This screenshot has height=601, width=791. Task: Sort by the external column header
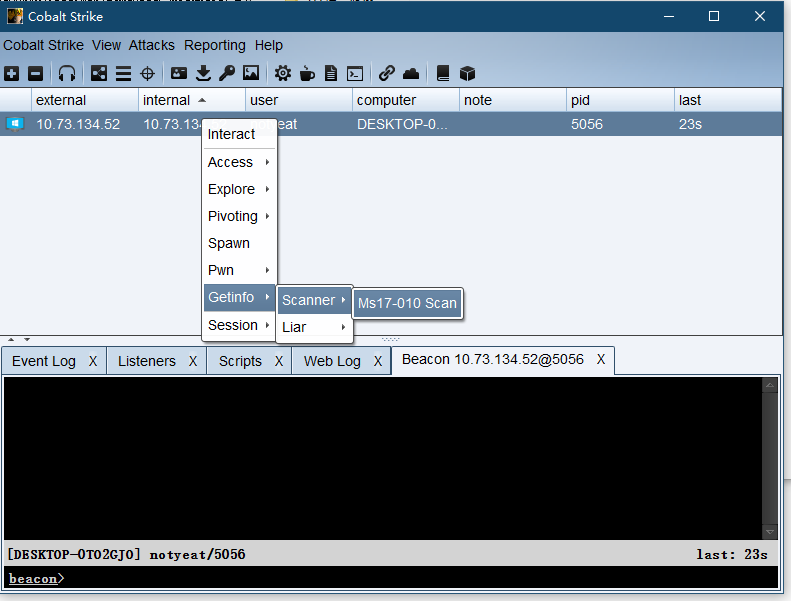click(85, 100)
